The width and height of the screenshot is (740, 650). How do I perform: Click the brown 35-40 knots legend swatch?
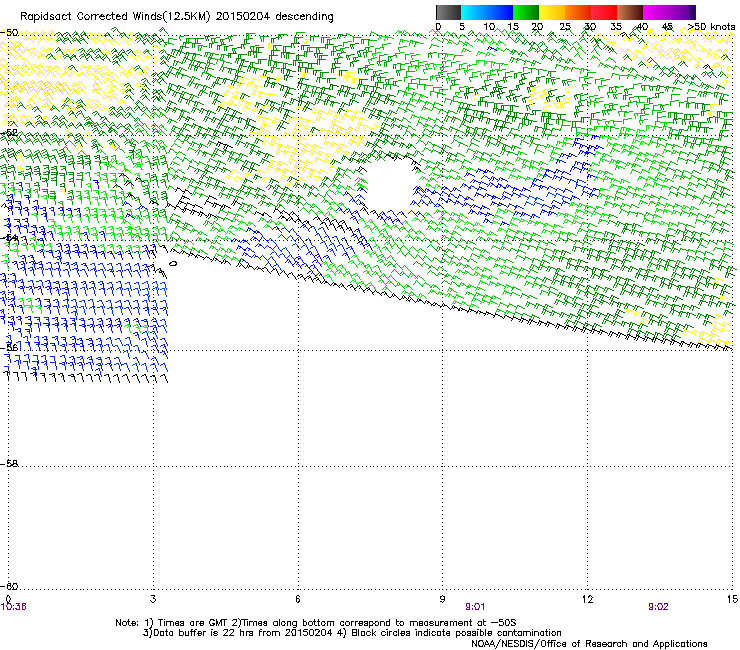pyautogui.click(x=630, y=12)
